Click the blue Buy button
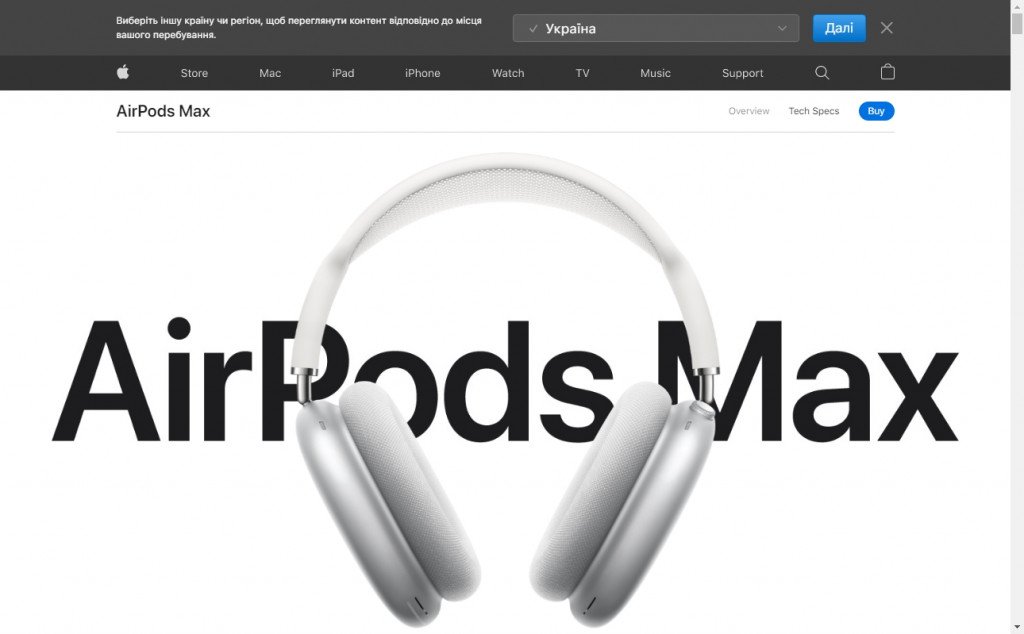 [876, 111]
